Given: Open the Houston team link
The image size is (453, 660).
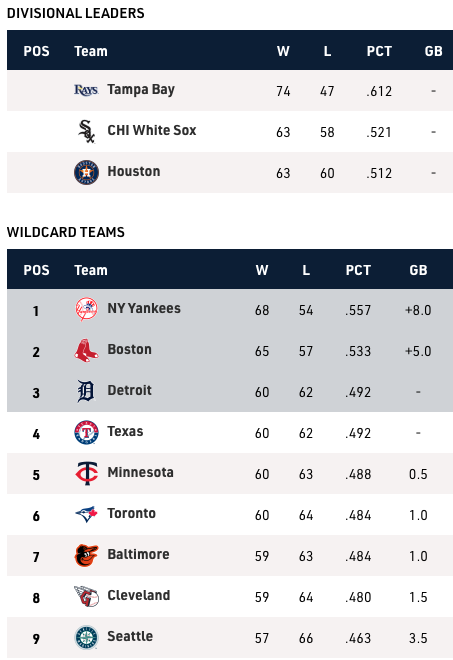Looking at the screenshot, I should point(134,171).
